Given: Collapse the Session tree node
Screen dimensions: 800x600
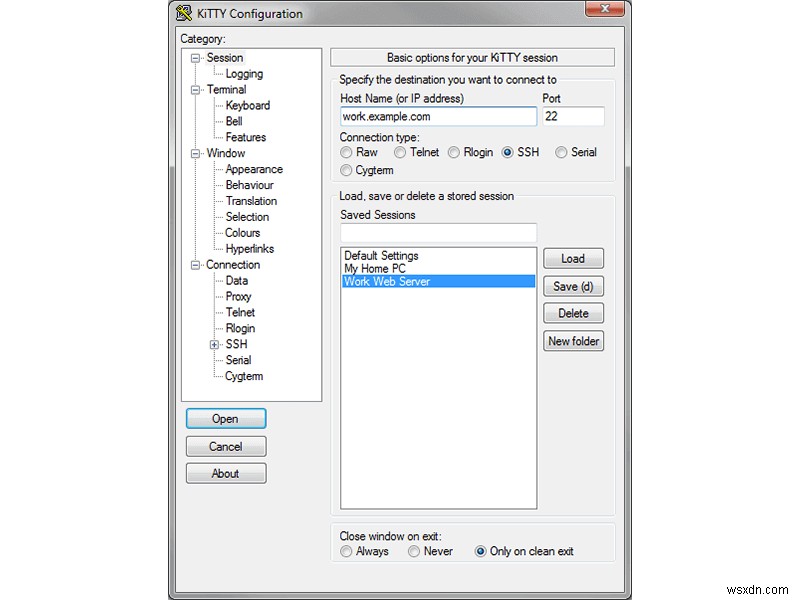Looking at the screenshot, I should click(195, 58).
